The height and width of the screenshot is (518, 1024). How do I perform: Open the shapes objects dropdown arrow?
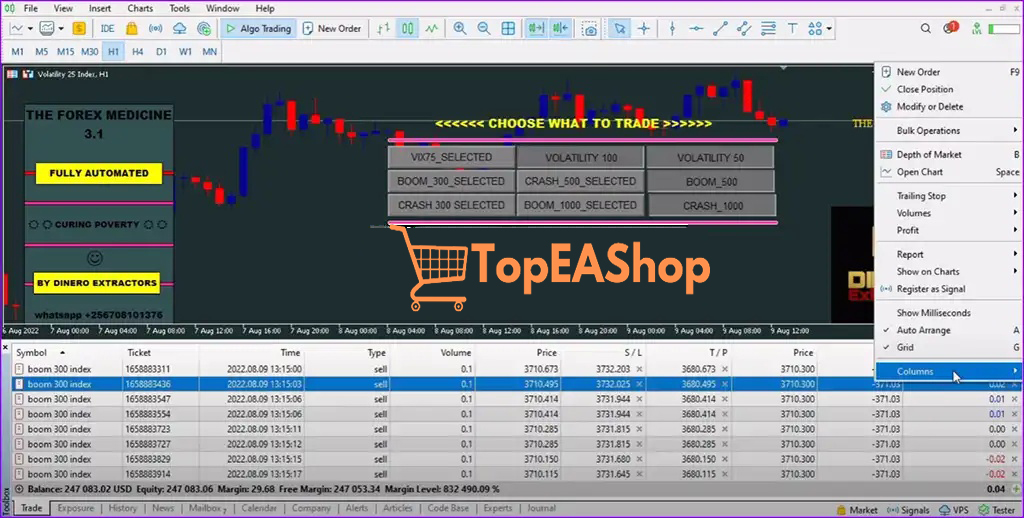click(829, 29)
